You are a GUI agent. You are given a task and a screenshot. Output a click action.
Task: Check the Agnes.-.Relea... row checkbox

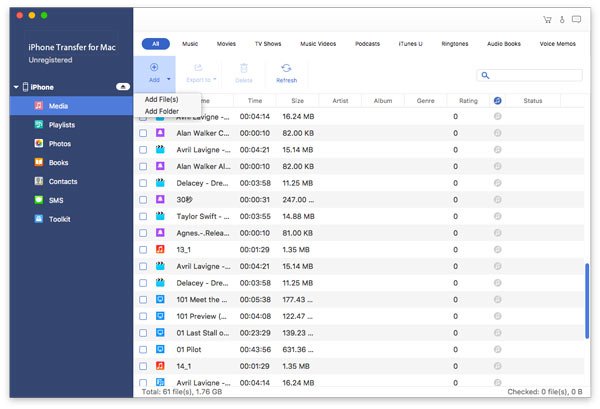pyautogui.click(x=143, y=233)
